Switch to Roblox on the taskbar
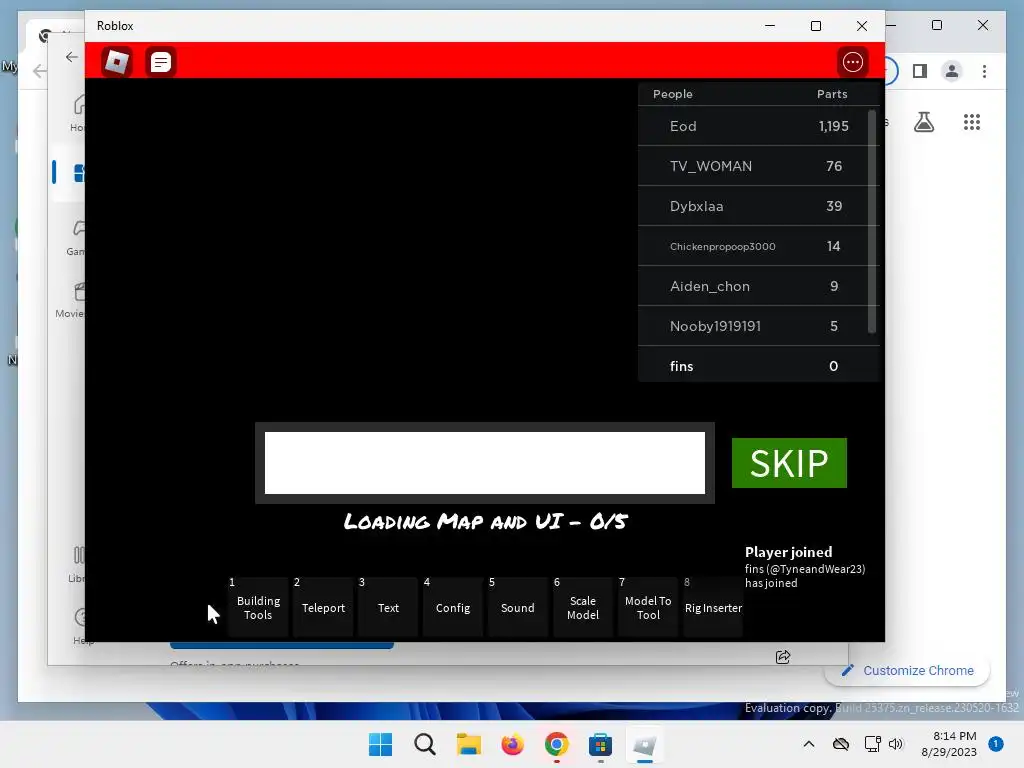 tap(645, 744)
